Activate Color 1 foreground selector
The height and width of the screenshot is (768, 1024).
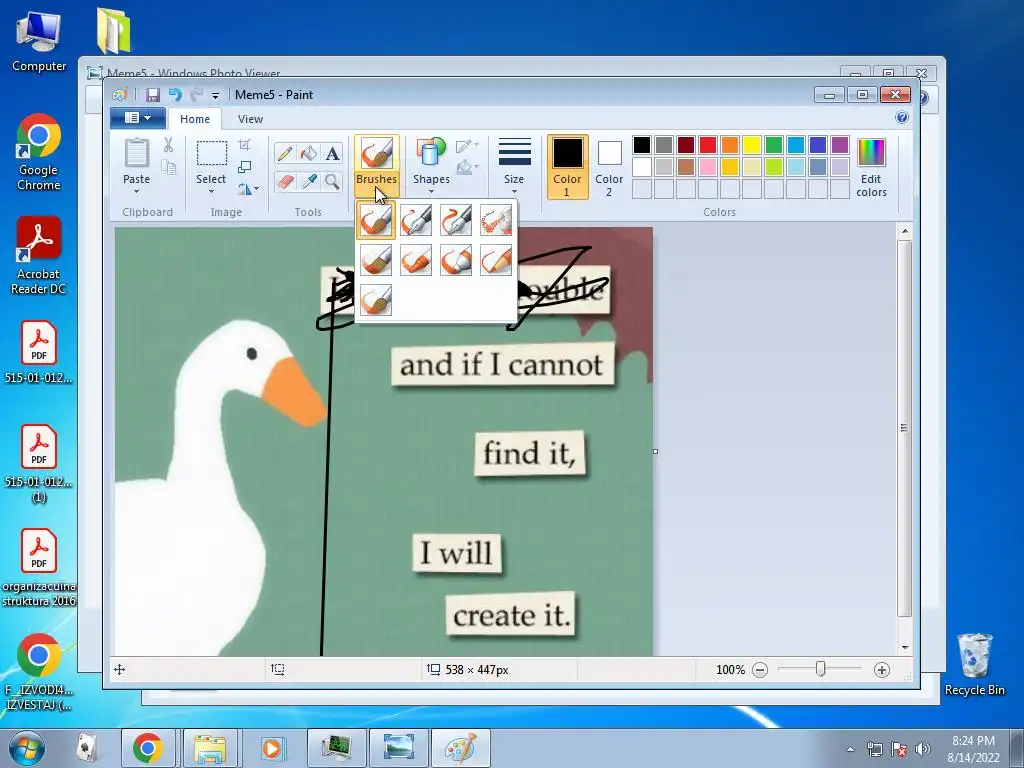pos(567,167)
